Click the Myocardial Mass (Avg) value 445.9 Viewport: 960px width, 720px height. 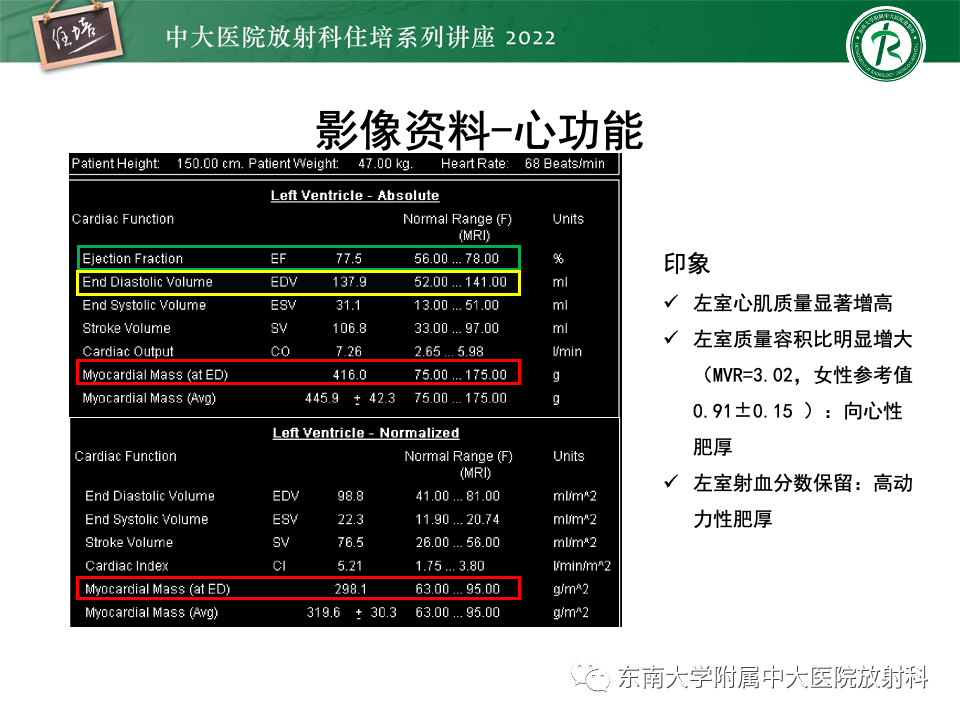click(321, 398)
